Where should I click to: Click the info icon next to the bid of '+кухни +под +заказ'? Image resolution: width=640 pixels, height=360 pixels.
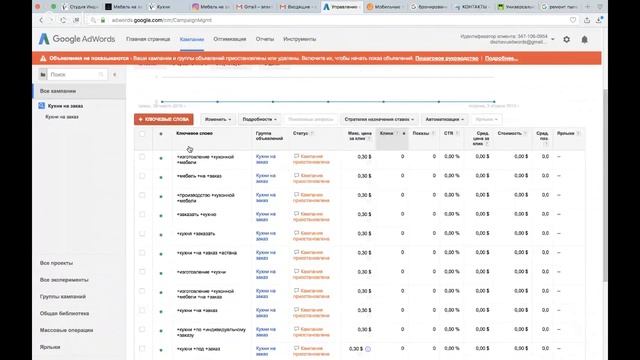(368, 349)
